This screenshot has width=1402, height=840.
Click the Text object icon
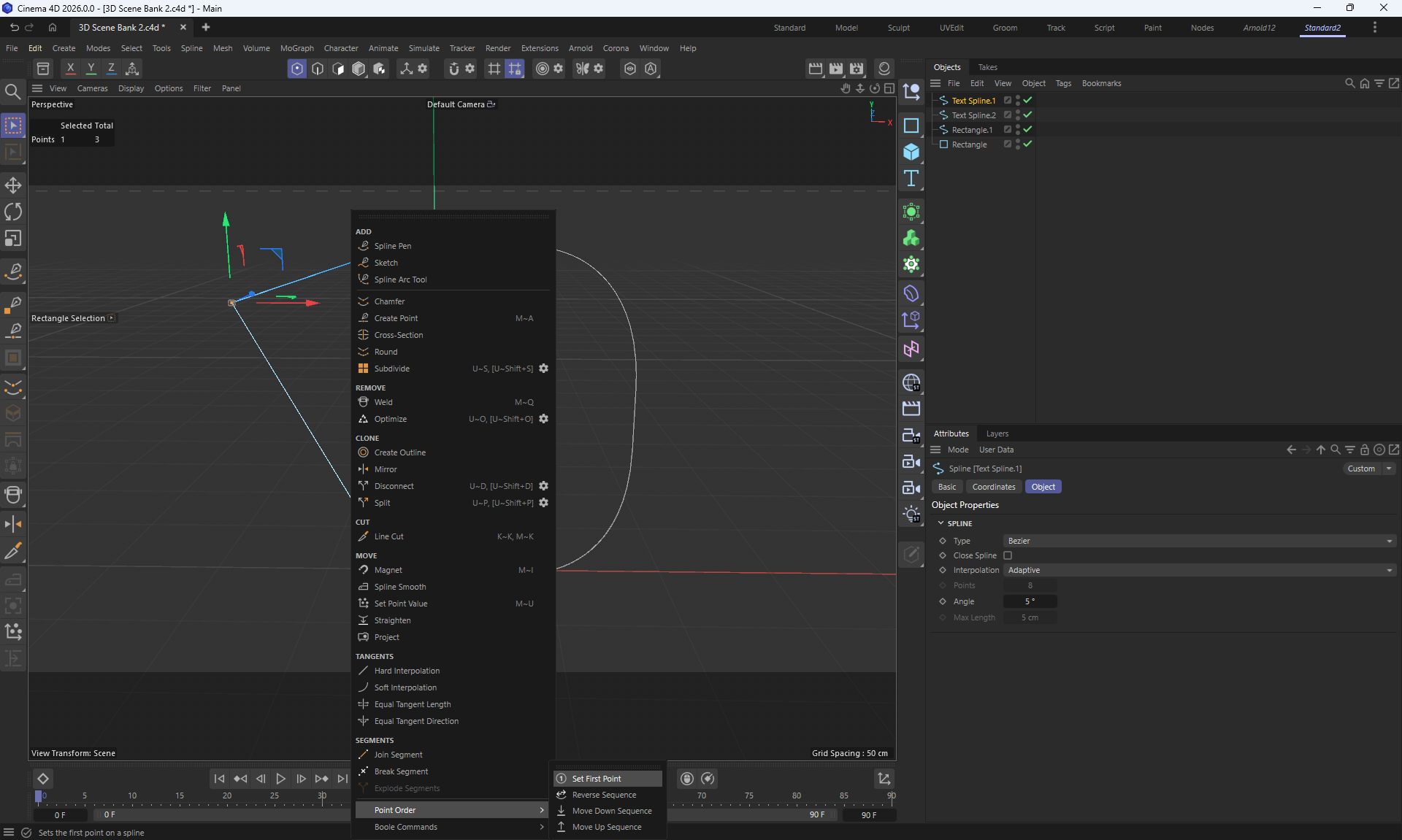(x=911, y=178)
